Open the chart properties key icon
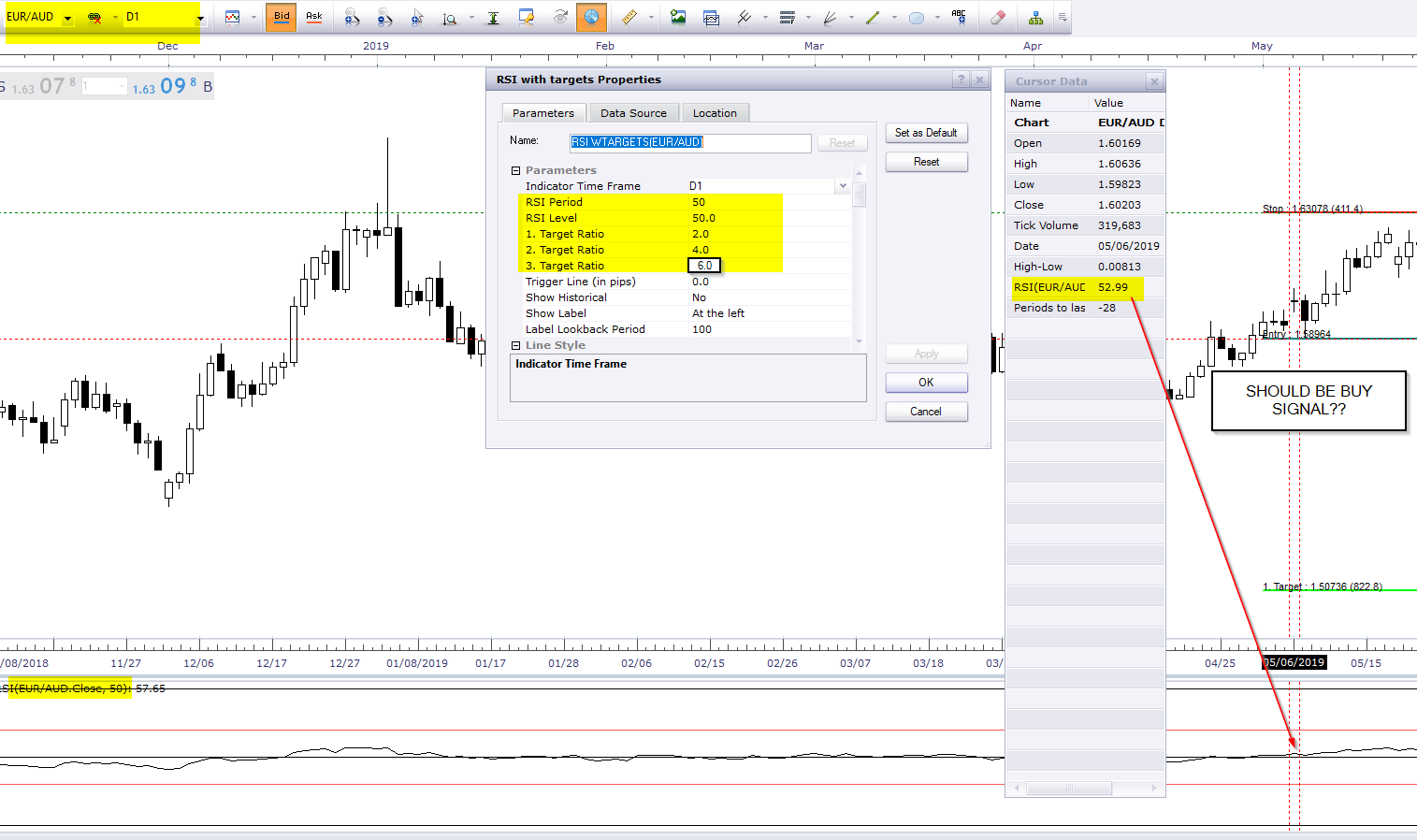 [527, 17]
